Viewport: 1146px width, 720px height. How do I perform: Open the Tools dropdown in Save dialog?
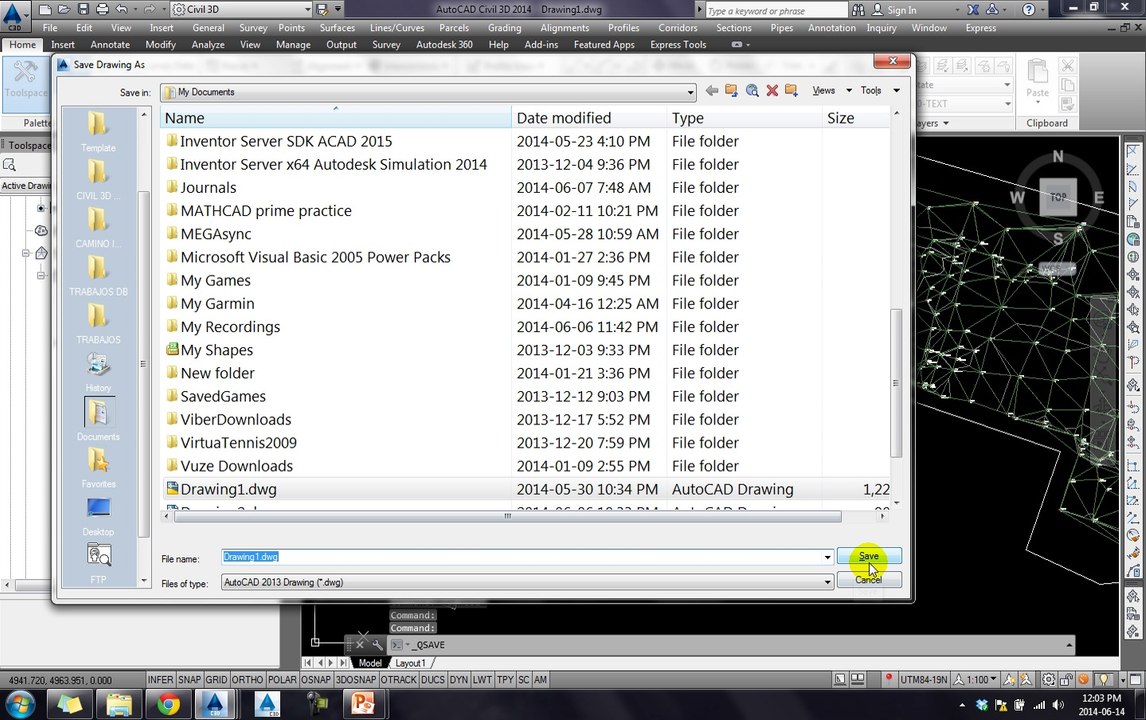(x=879, y=91)
